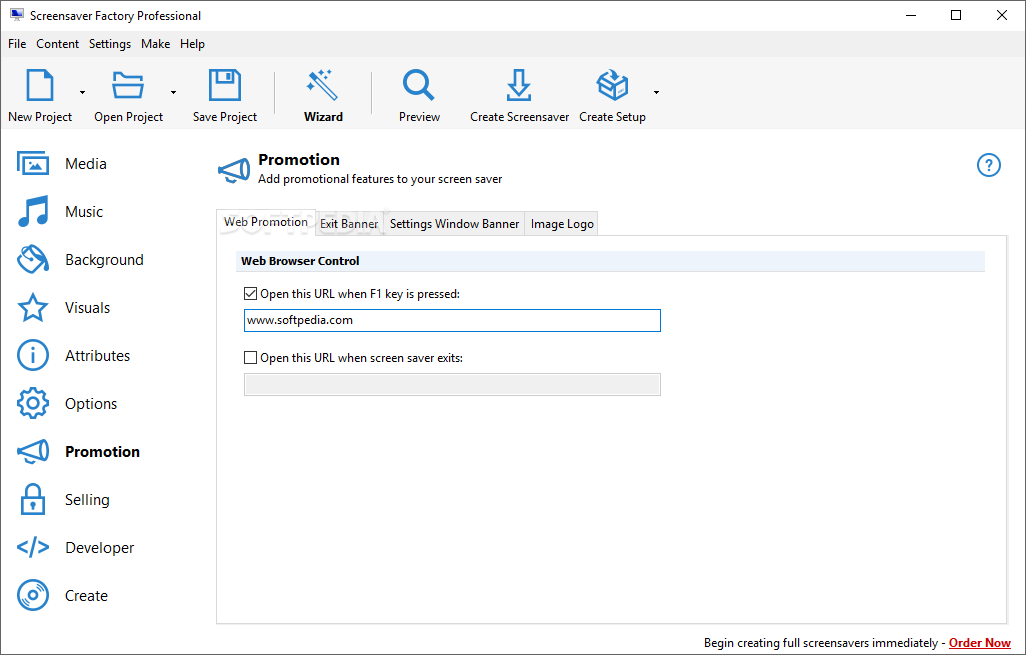Click the Create Screensaver download icon
Viewport: 1026px width, 655px height.
point(519,86)
